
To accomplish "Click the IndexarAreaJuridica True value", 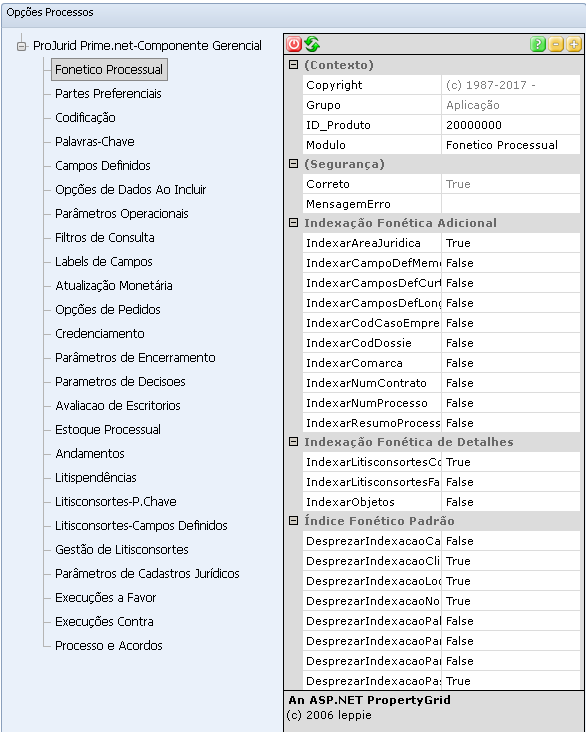I will pos(510,243).
